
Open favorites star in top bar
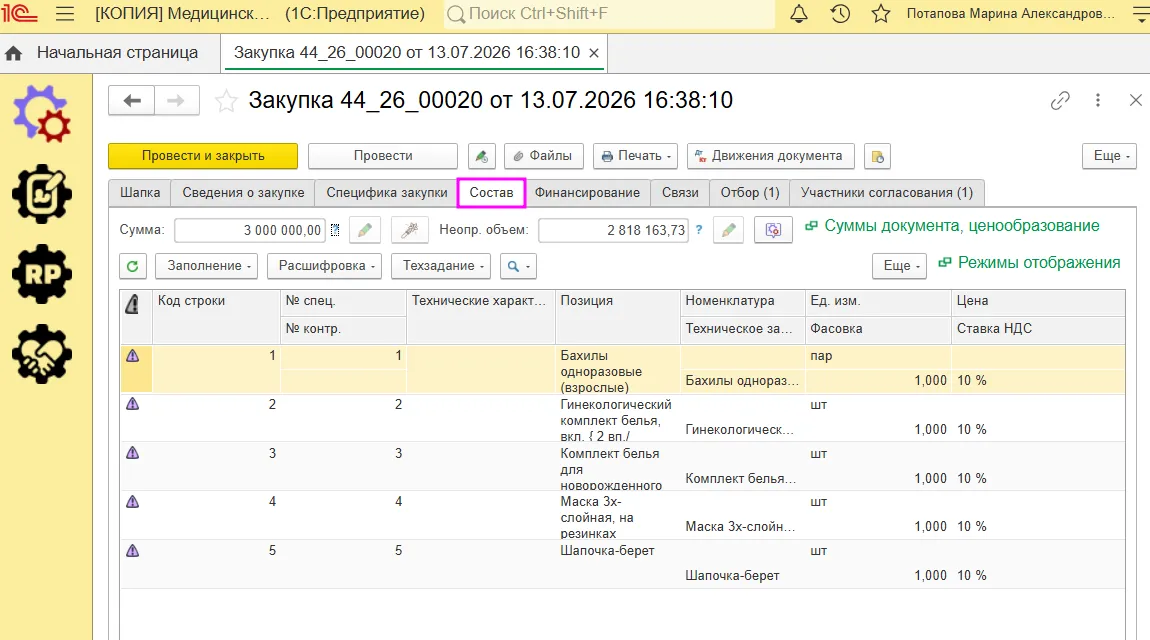point(881,13)
